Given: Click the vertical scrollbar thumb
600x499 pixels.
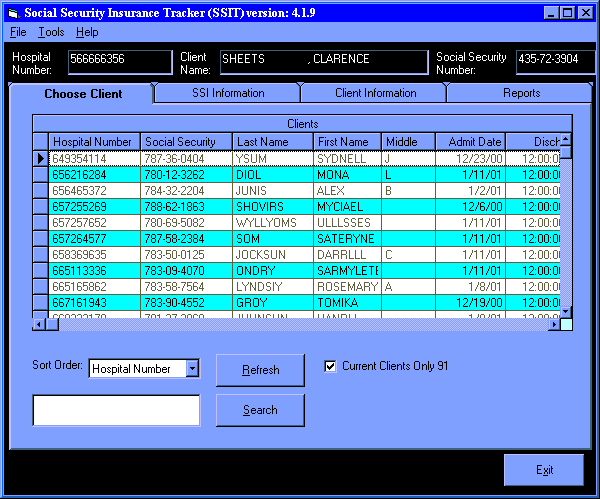Looking at the screenshot, I should (566, 152).
